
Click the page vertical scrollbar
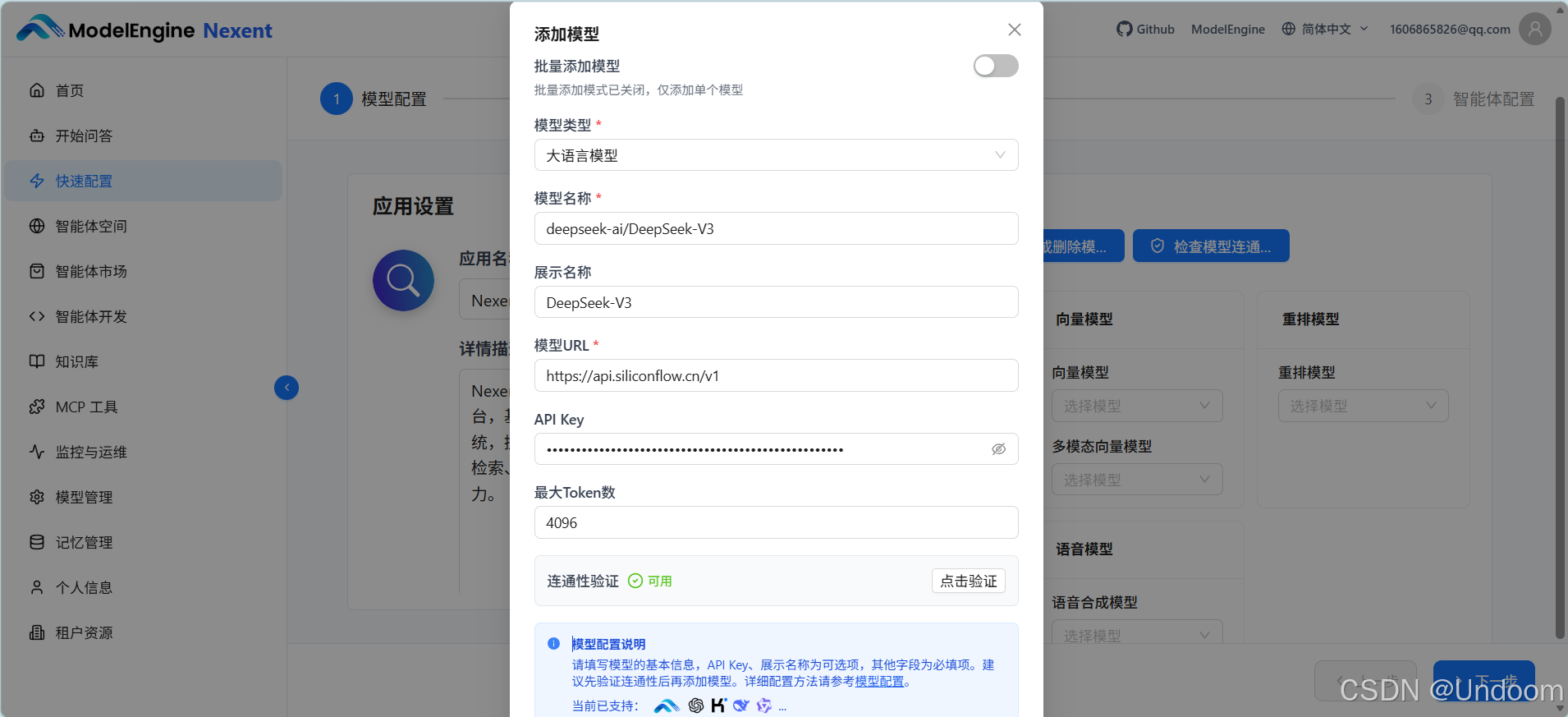pos(1560,367)
